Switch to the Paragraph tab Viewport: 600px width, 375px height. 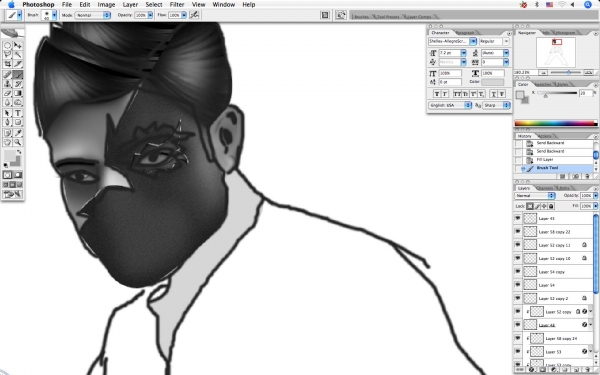pyautogui.click(x=465, y=33)
